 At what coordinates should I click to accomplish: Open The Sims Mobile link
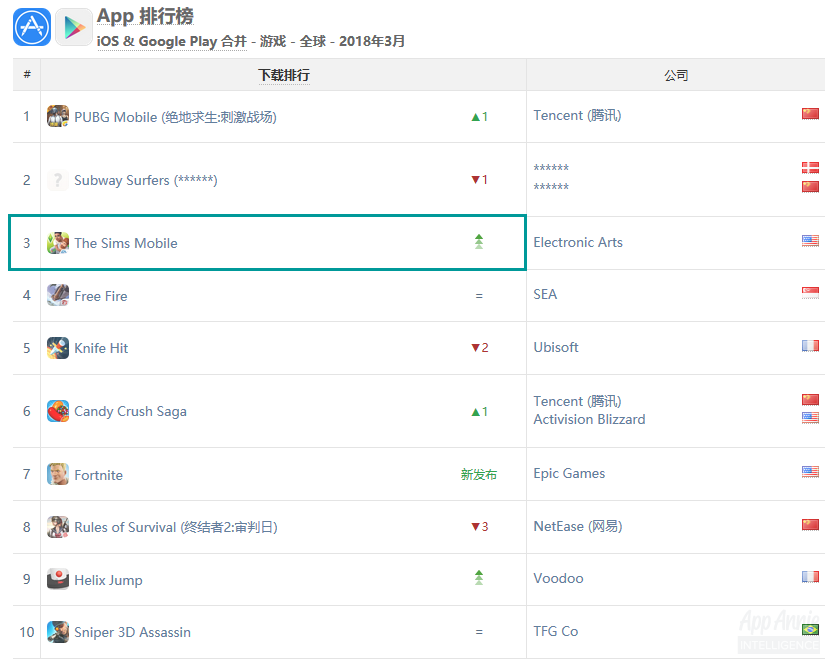point(126,243)
